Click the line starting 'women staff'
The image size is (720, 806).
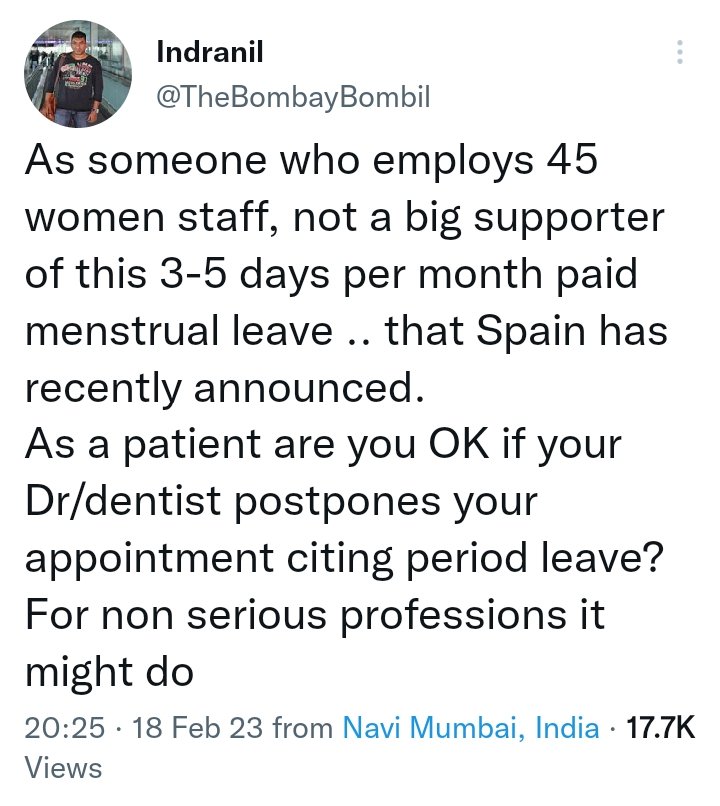345,217
